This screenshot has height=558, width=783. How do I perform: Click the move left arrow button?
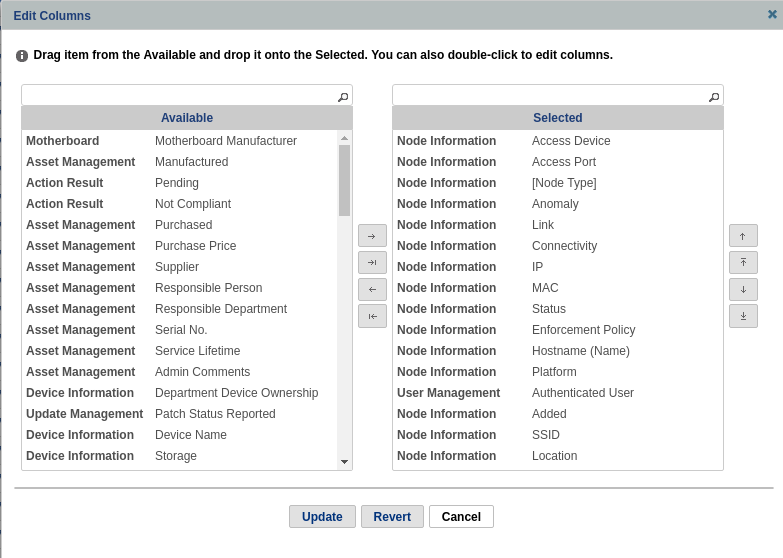tap(372, 290)
